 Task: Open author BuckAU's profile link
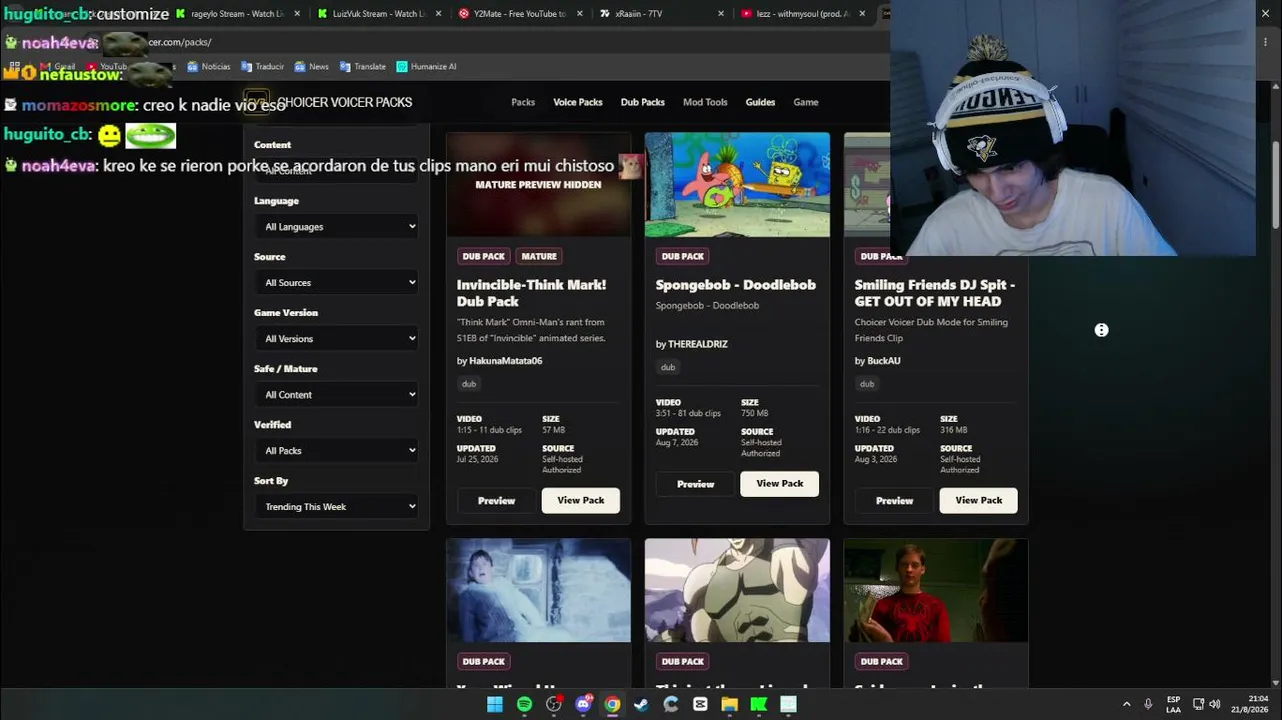click(884, 361)
